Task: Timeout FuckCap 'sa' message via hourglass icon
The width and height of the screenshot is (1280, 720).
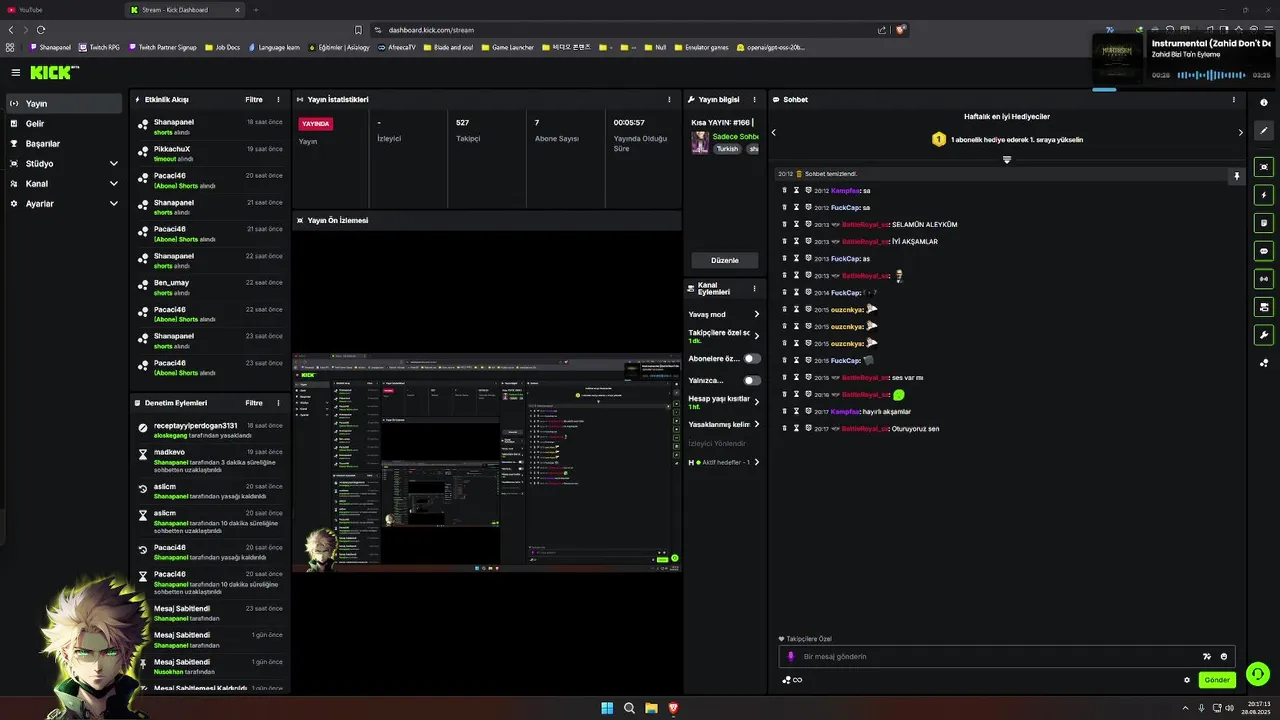Action: (796, 207)
